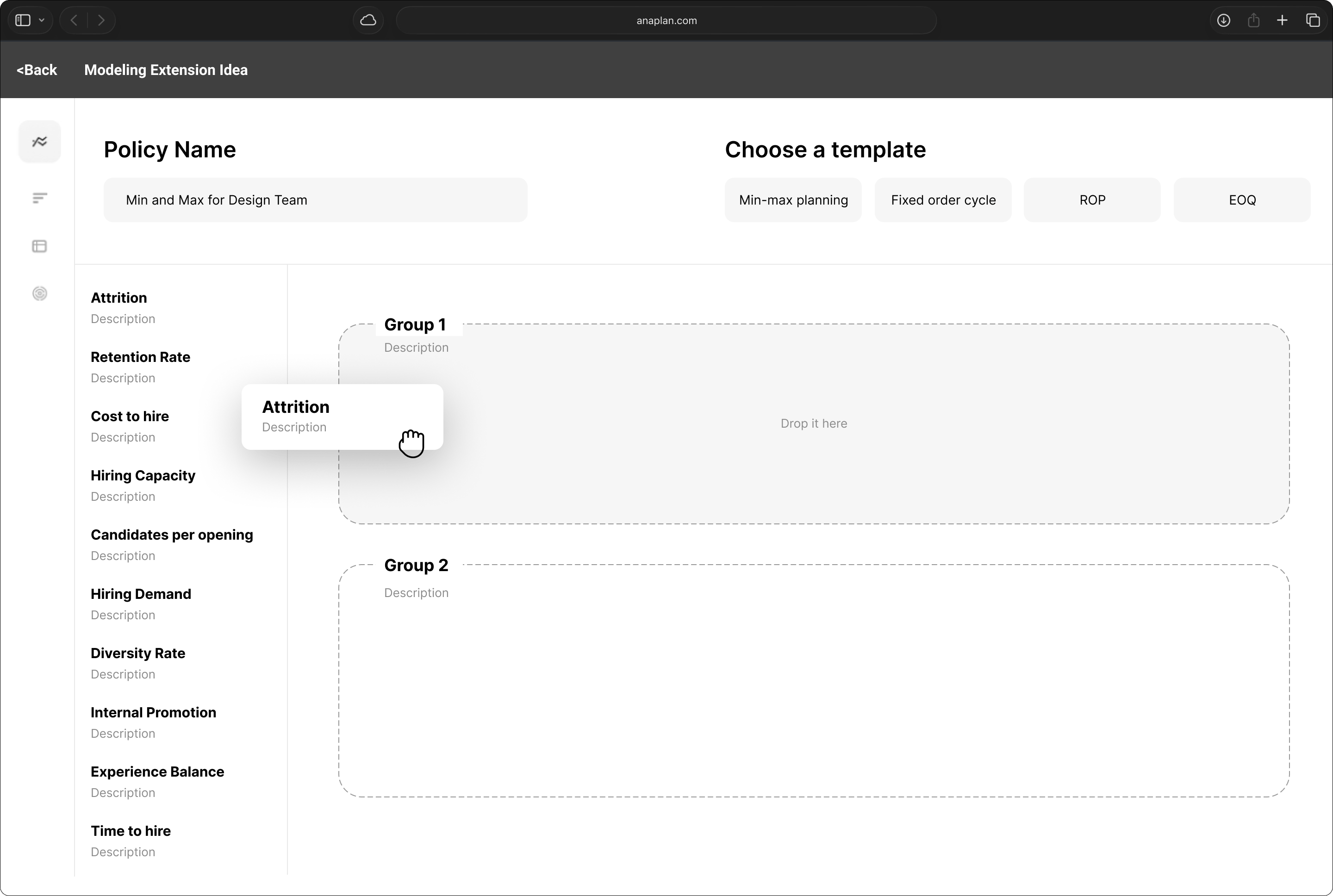
Task: Pick the ROP template
Action: coord(1092,200)
